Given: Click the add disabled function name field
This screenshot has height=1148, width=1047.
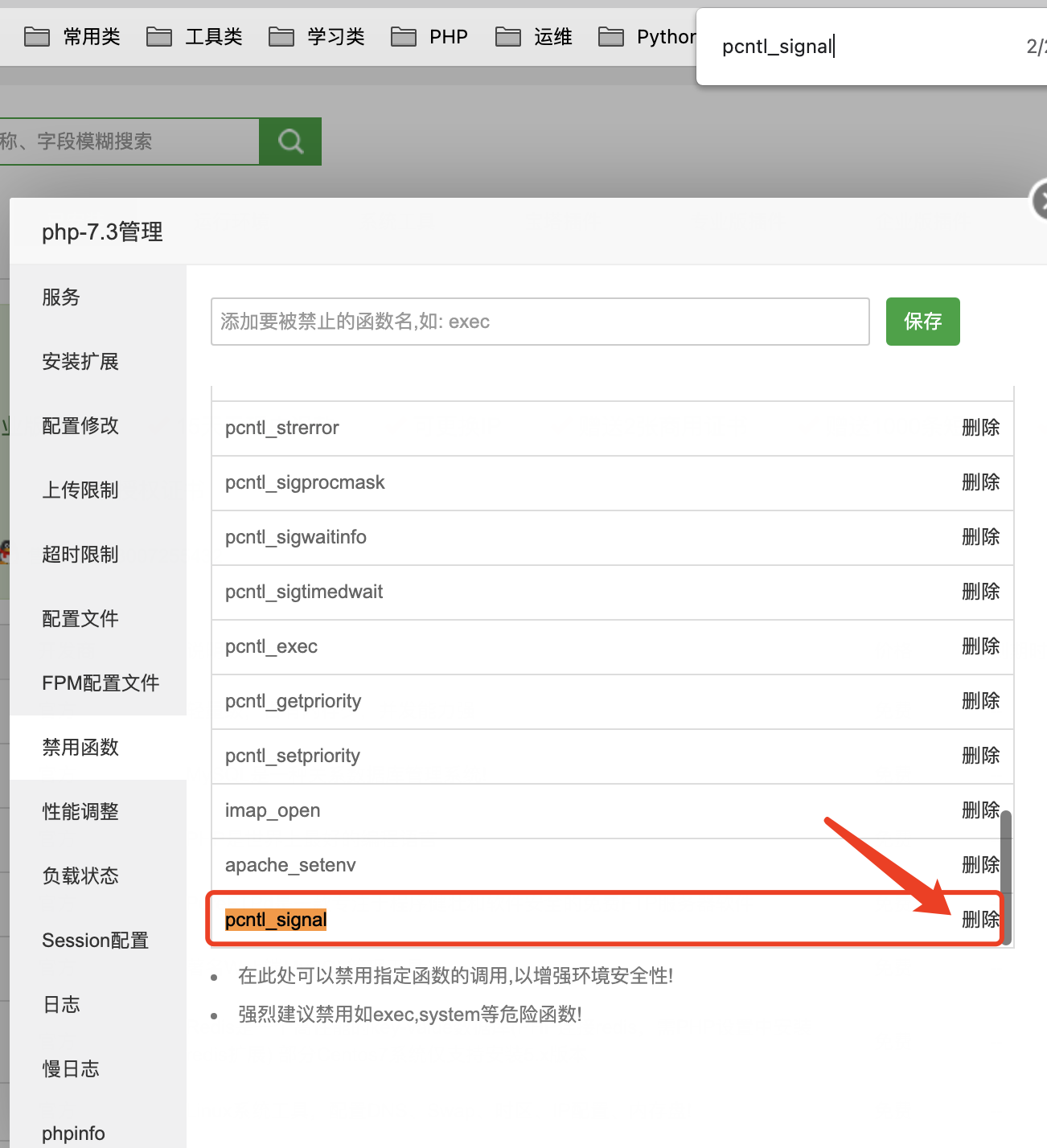Looking at the screenshot, I should click(x=540, y=322).
